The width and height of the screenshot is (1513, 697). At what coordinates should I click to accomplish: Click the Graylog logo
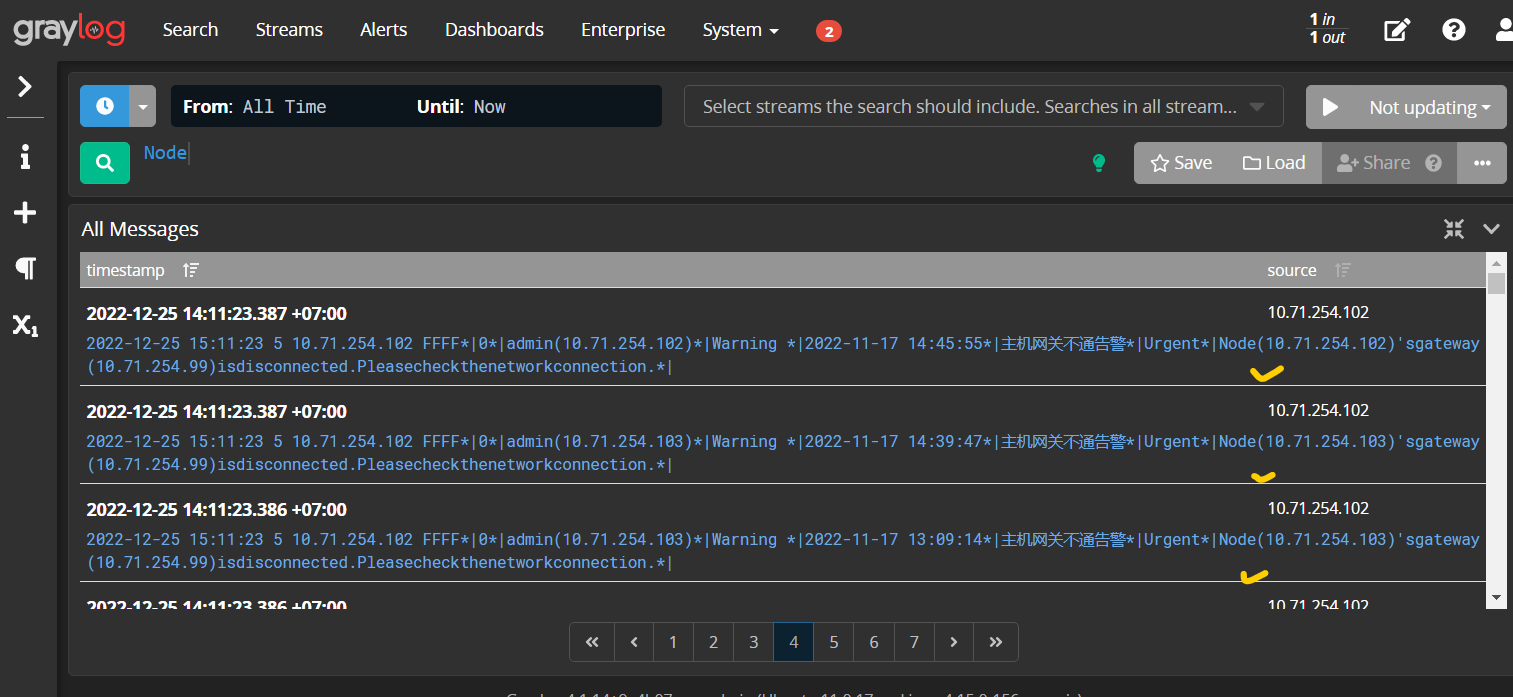tap(69, 30)
